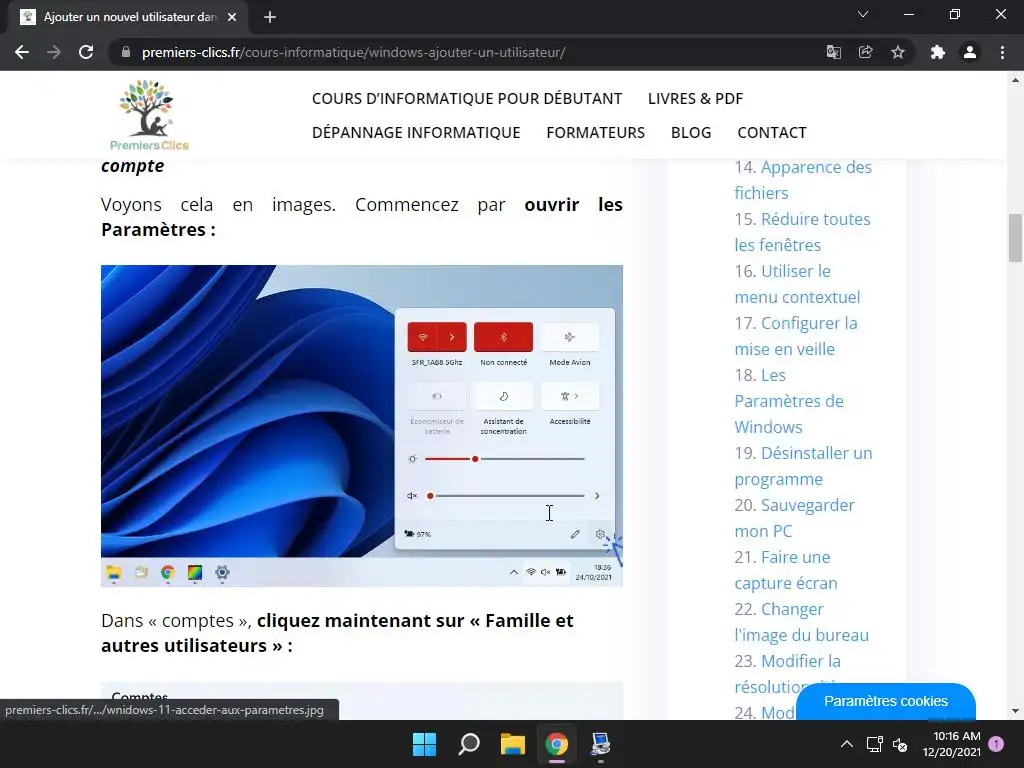1024x768 pixels.
Task: Open the Chrome profile avatar
Action: 970,52
